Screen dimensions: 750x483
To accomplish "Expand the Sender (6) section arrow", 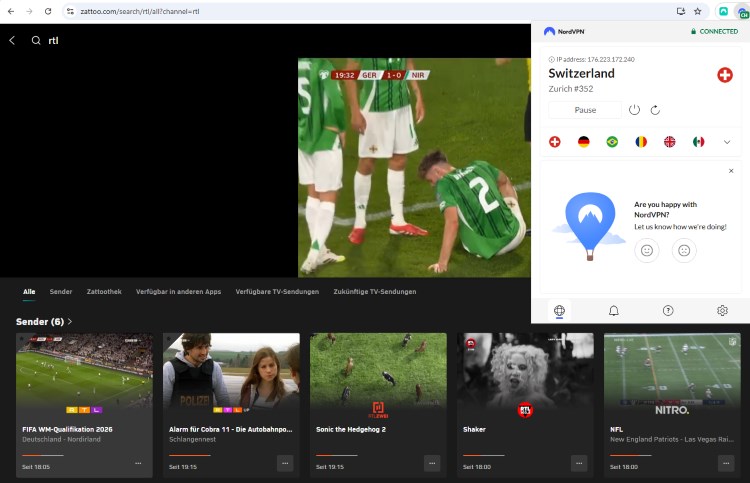I will 70,322.
